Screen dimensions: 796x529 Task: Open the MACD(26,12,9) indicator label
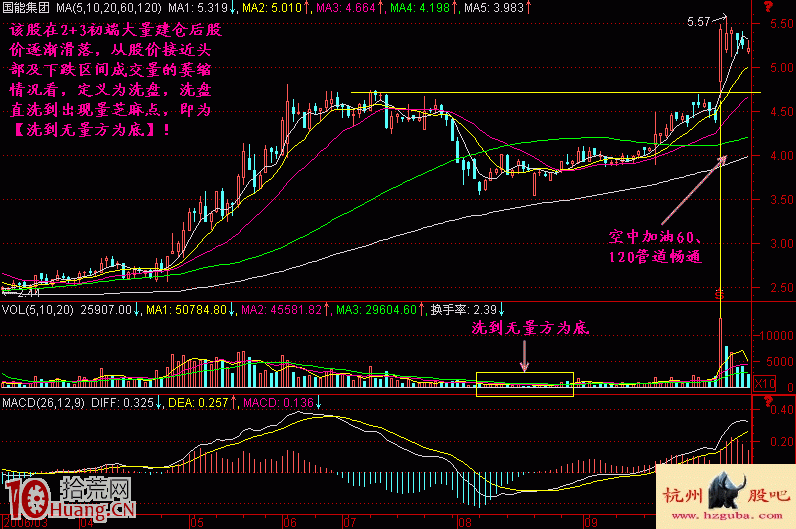click(44, 403)
